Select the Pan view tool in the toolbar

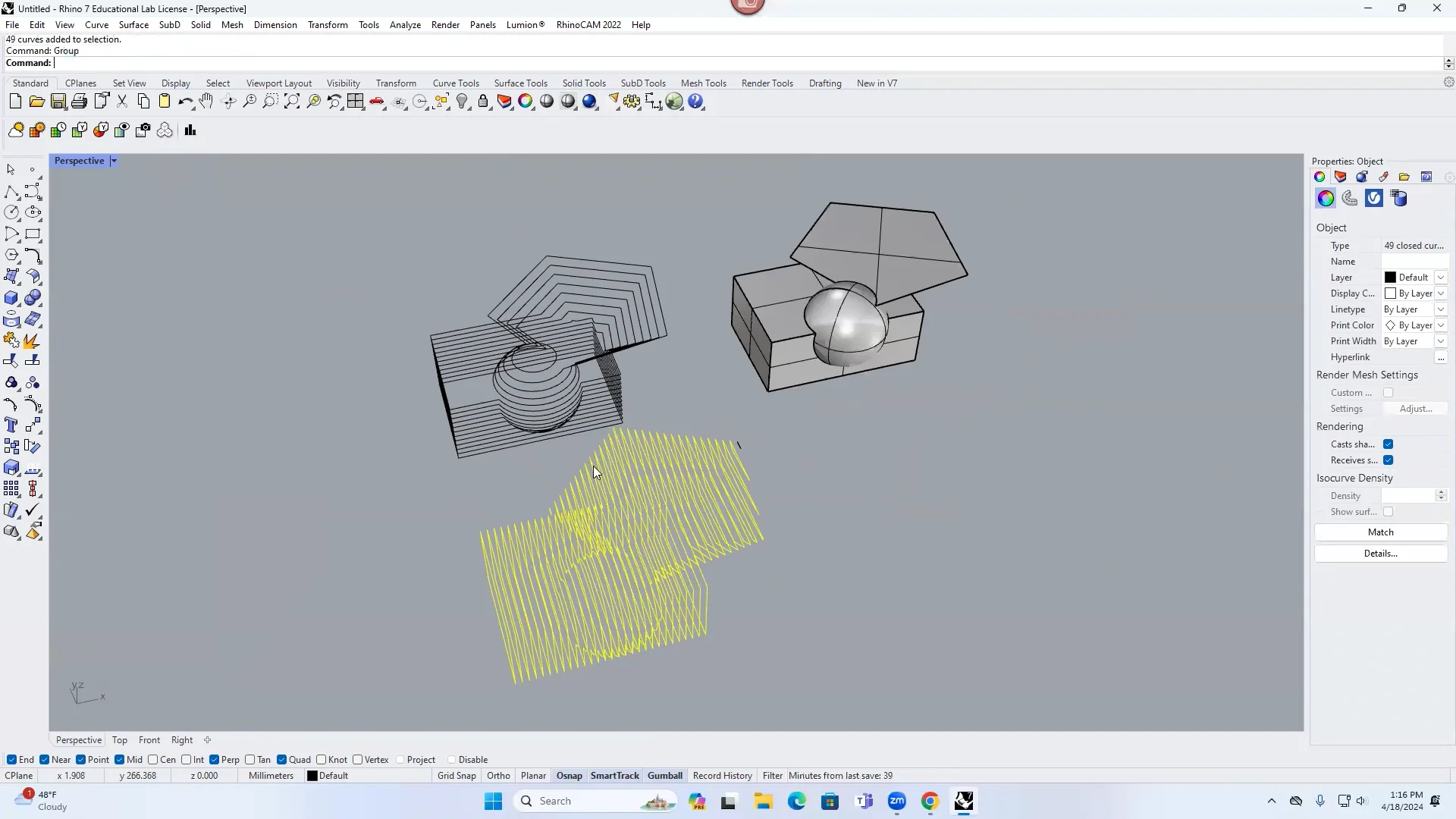coord(206,101)
